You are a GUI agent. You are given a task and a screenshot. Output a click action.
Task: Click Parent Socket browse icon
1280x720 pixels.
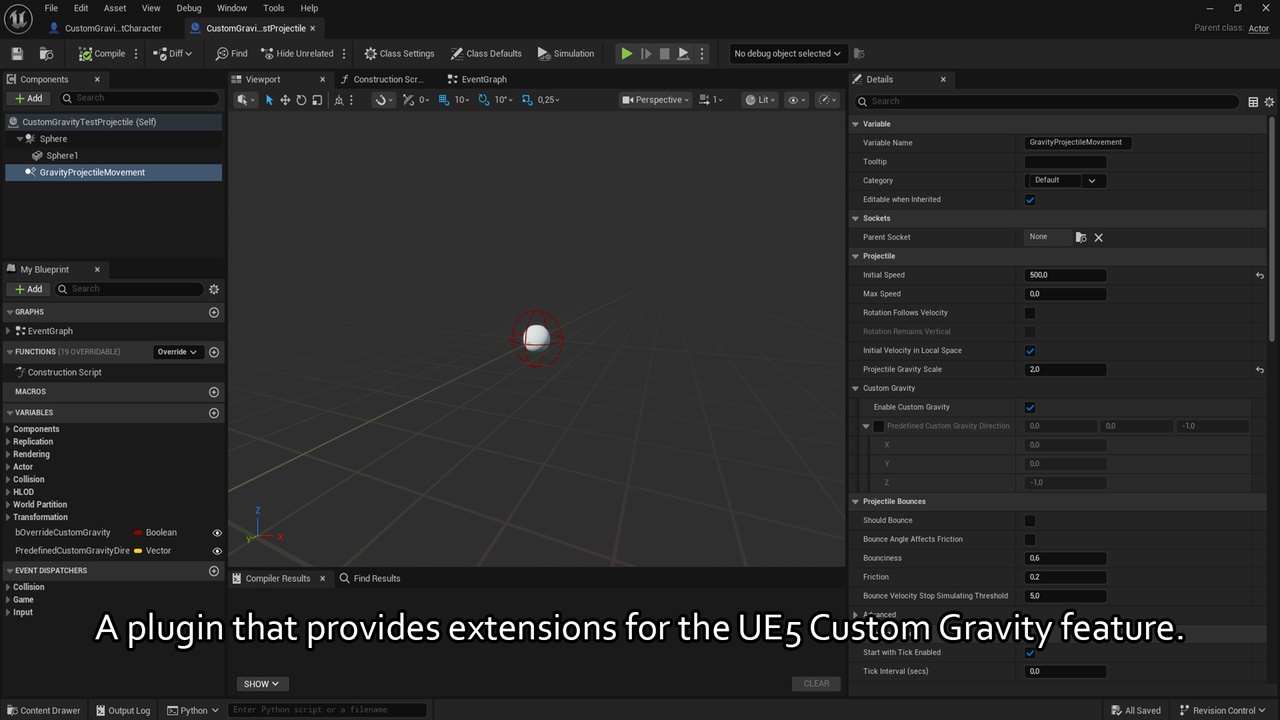coord(1081,237)
